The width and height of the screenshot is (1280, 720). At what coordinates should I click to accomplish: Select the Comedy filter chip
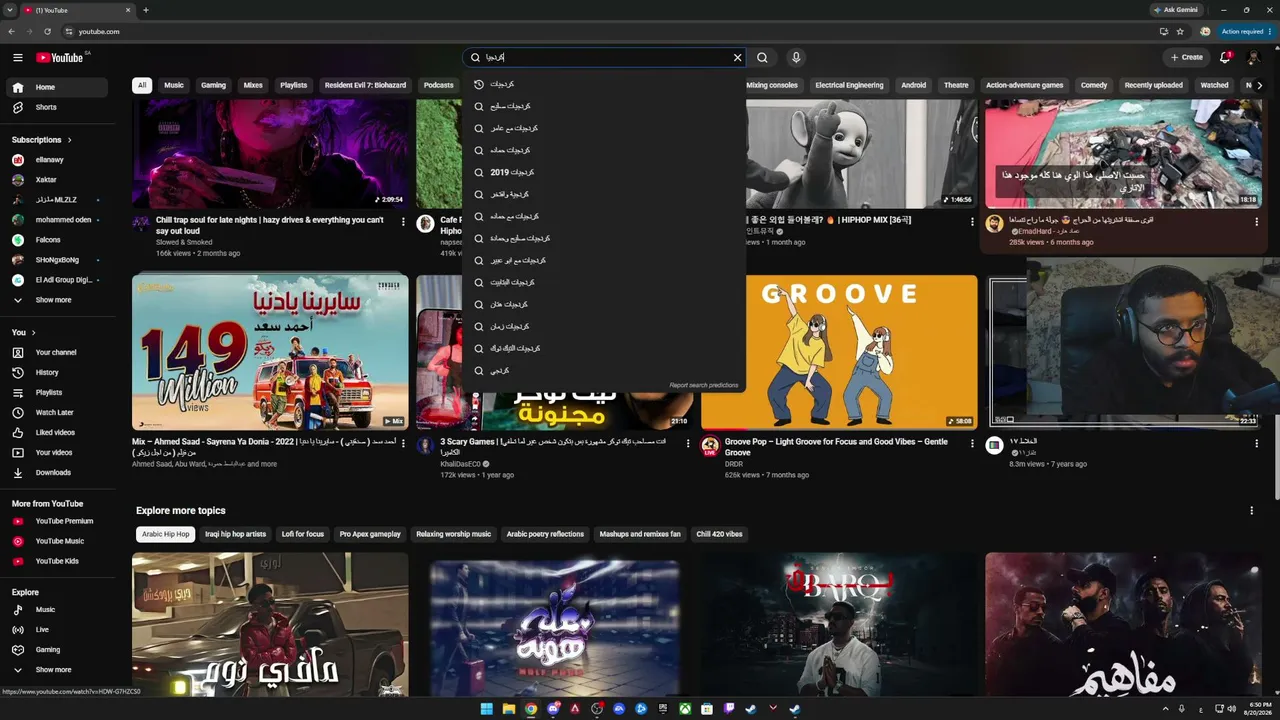coord(1094,85)
